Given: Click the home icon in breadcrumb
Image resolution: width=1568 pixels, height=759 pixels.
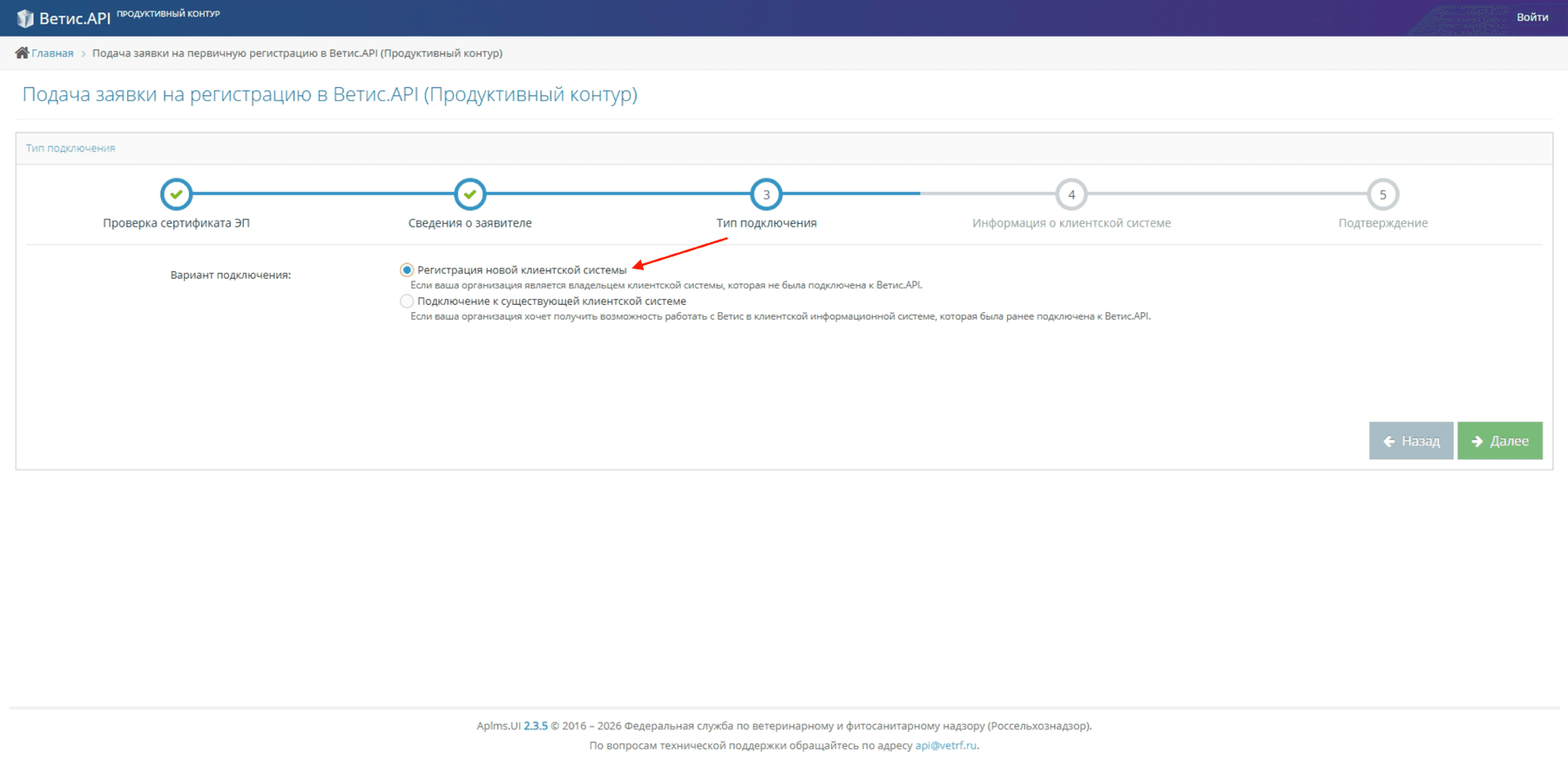Looking at the screenshot, I should [x=22, y=53].
